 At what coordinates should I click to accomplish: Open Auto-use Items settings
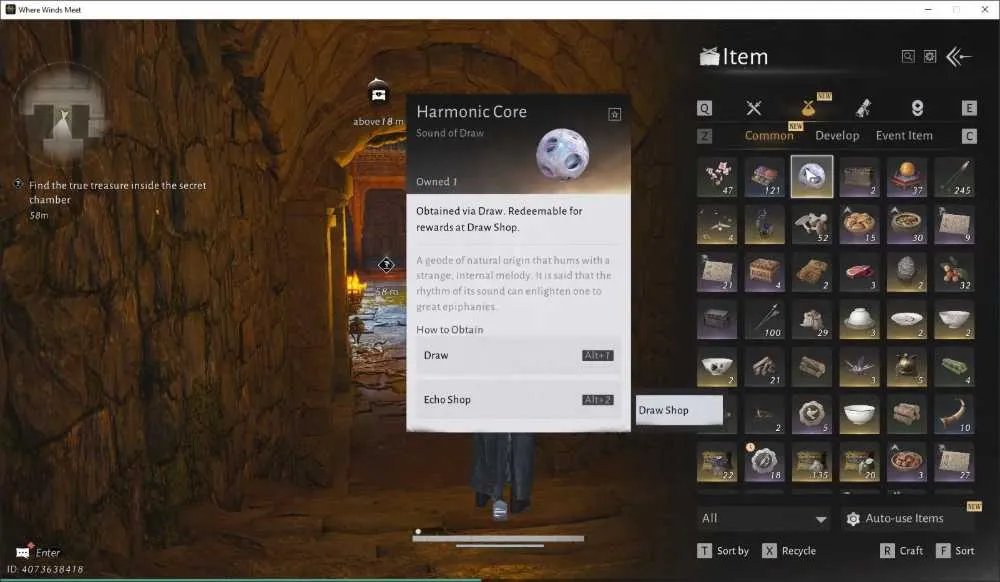(x=907, y=519)
